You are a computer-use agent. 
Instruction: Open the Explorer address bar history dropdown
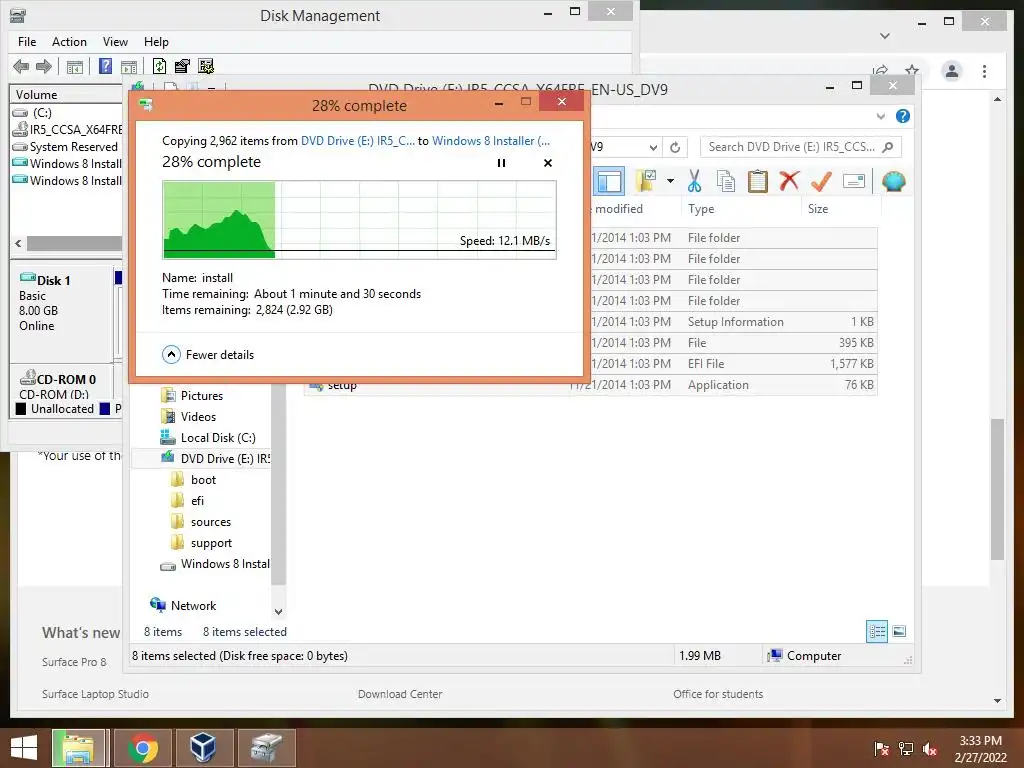[653, 147]
